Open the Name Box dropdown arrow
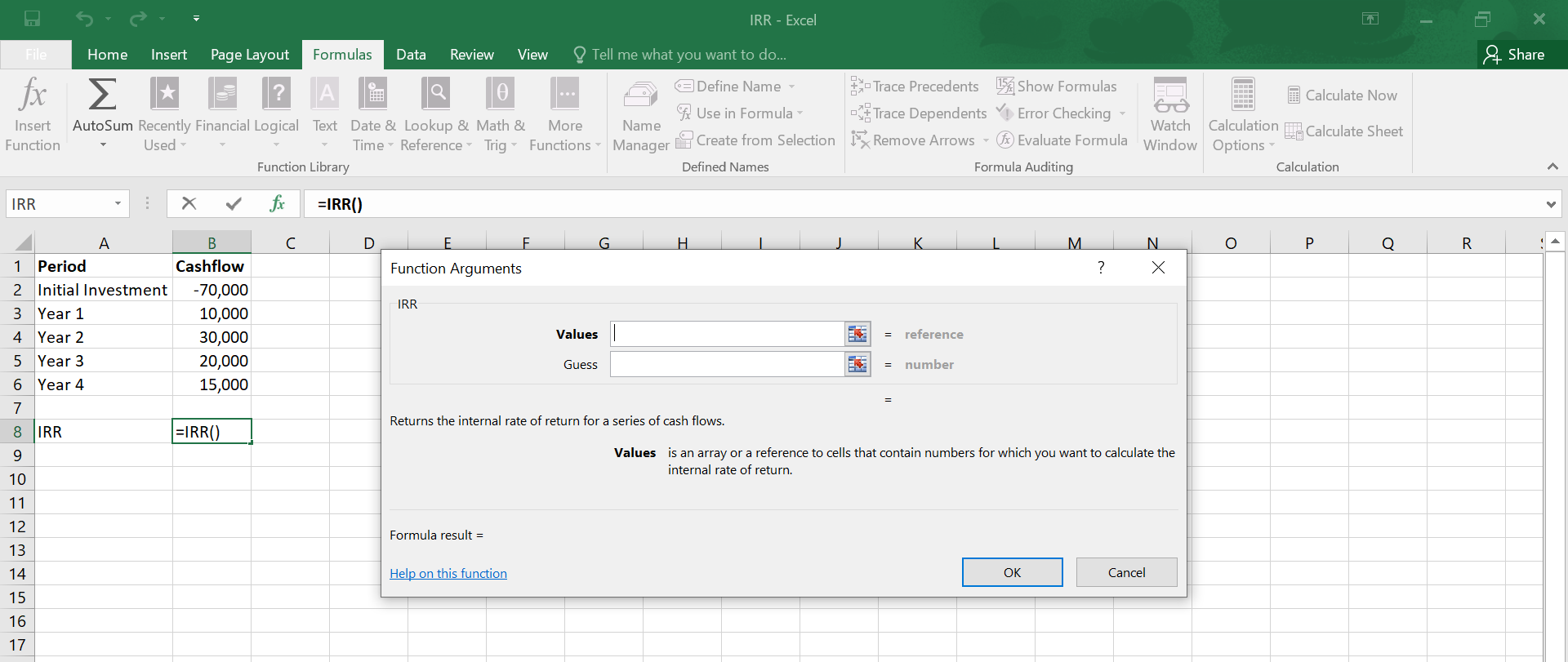Screen dimensions: 1568x662 pos(118,204)
